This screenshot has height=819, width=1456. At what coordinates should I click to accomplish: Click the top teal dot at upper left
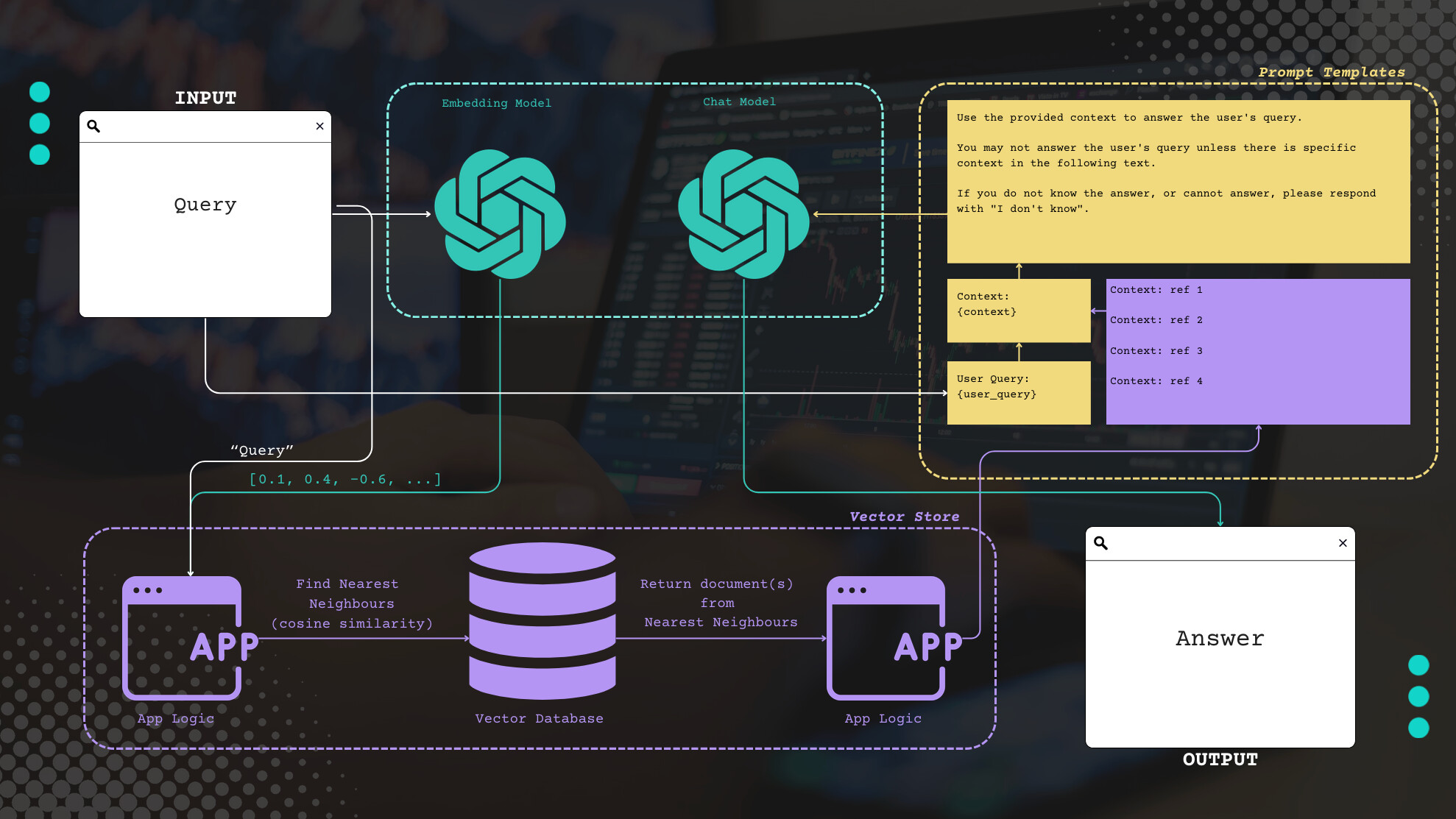(40, 92)
